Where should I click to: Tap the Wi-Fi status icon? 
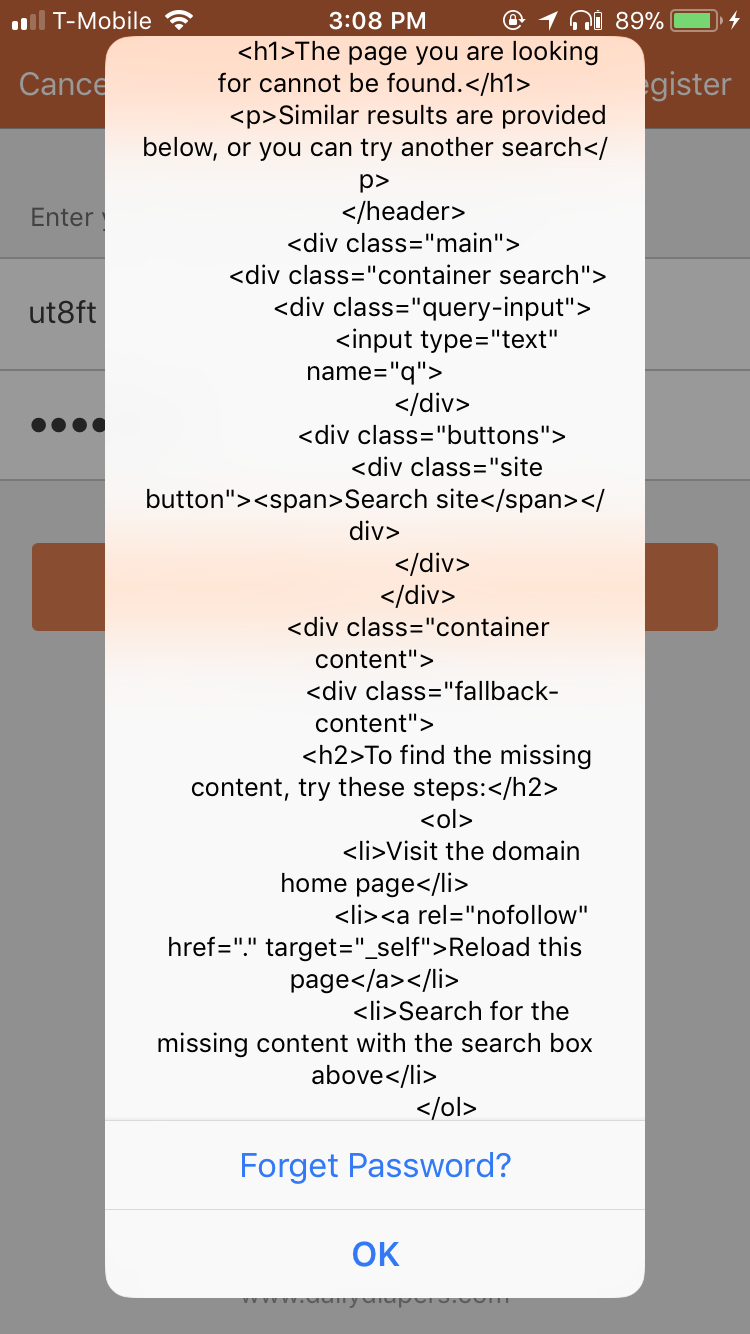tap(180, 20)
